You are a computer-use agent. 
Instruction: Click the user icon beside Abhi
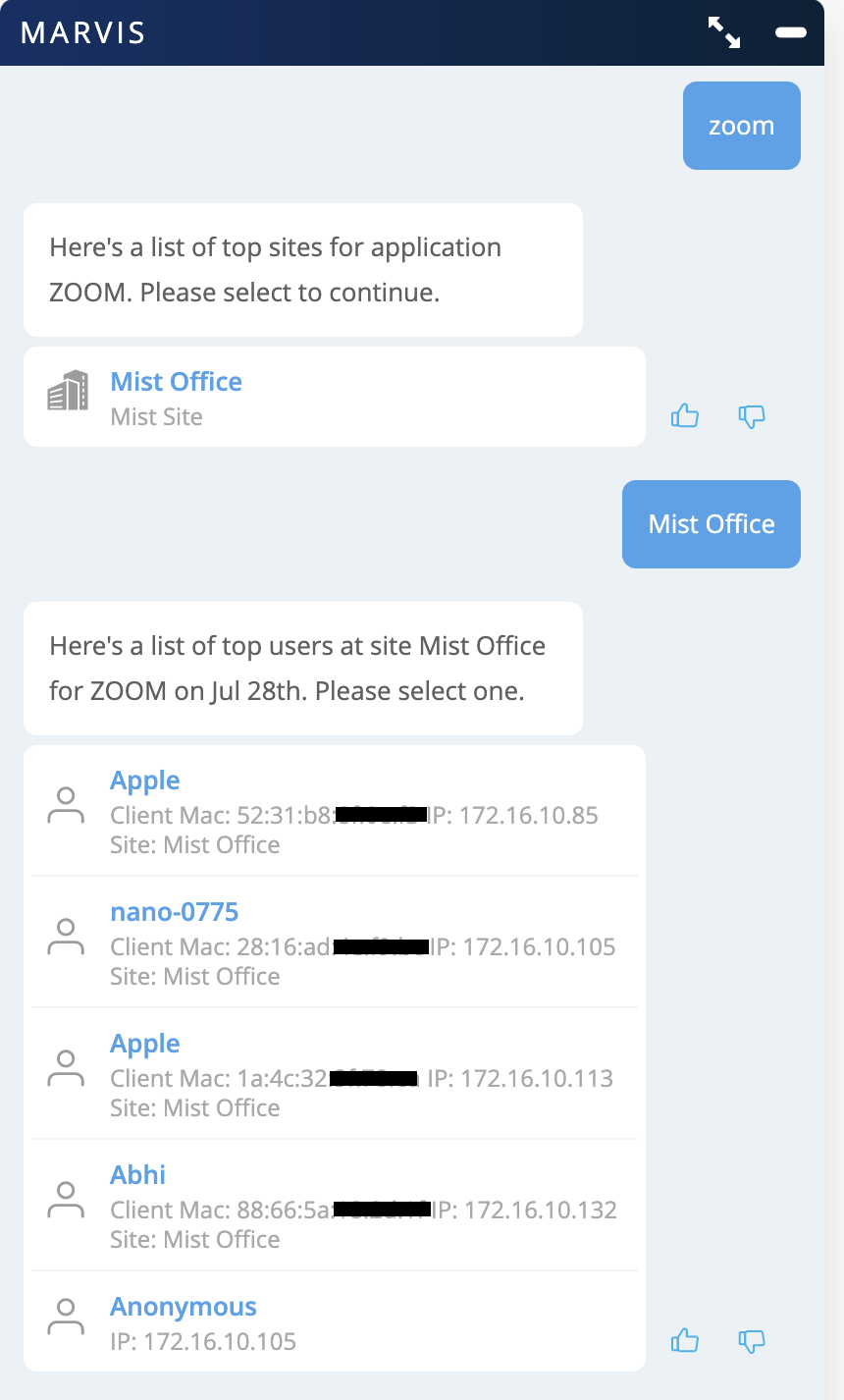pos(66,1200)
